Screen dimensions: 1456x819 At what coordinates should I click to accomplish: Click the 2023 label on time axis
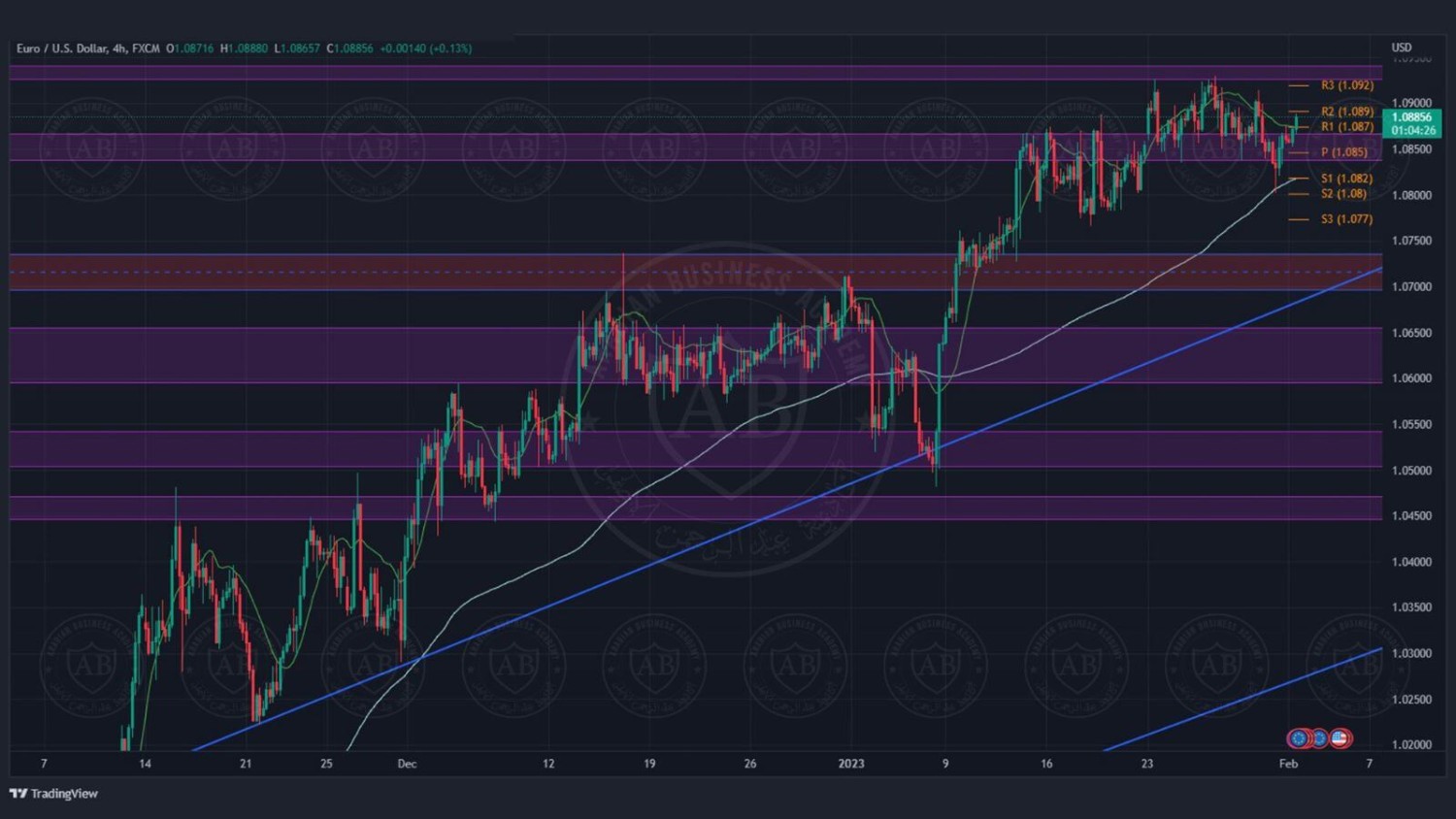tap(850, 764)
